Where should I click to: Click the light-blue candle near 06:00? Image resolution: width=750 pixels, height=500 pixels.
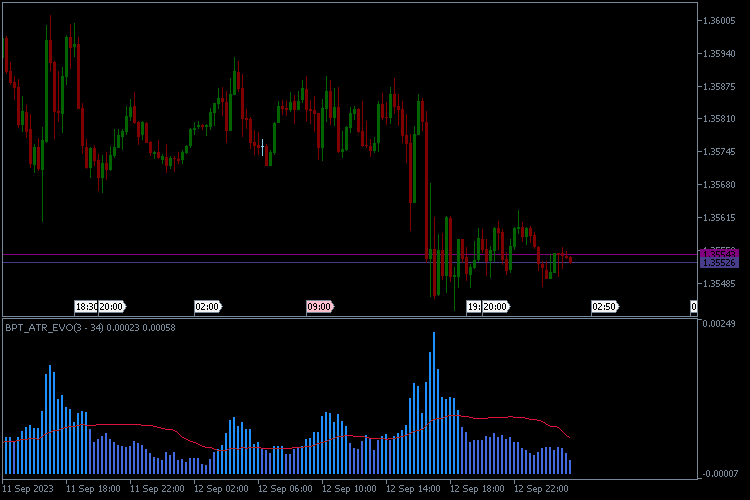pyautogui.click(x=263, y=147)
